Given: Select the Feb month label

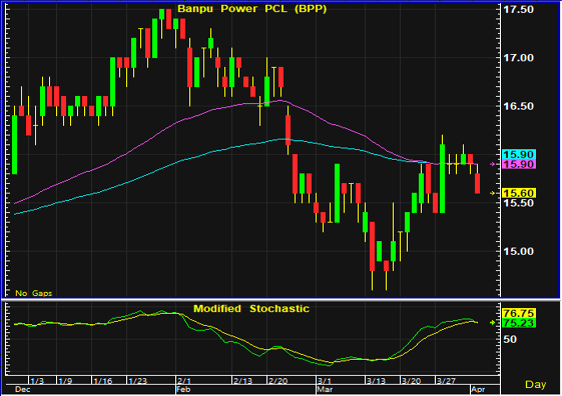Looking at the screenshot, I should [184, 389].
